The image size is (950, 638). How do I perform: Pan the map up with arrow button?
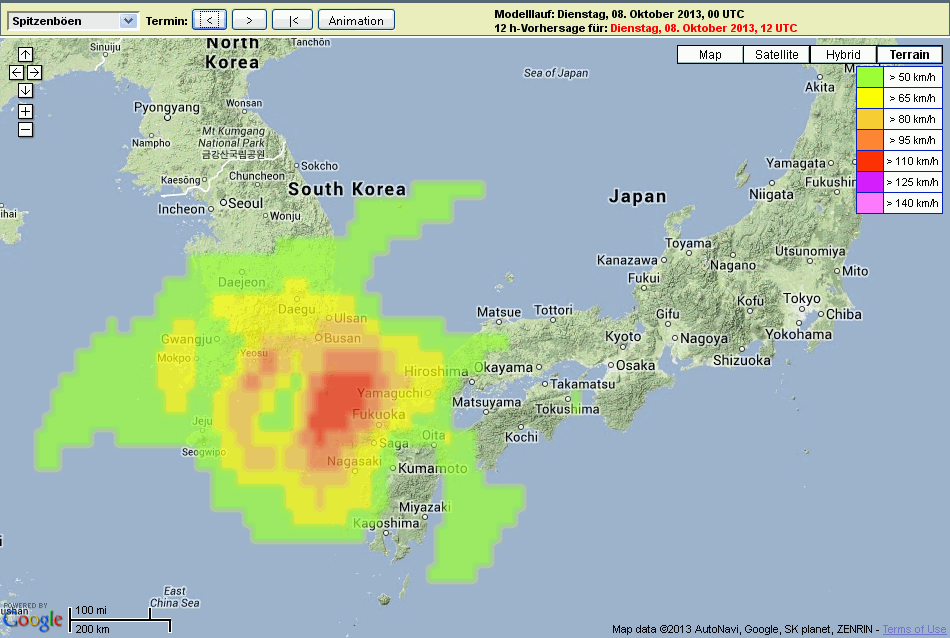[25, 54]
